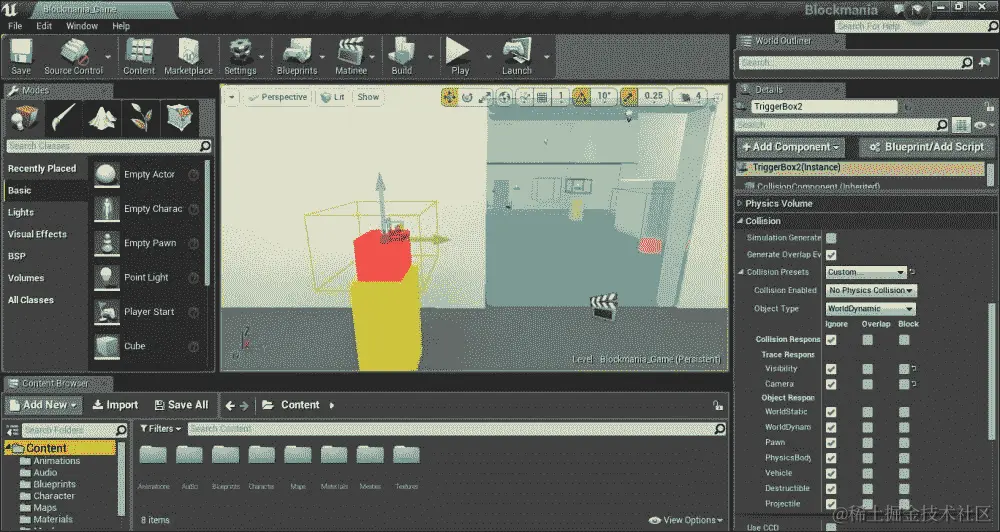
Task: Click Save All in Content Browser
Action: [x=182, y=405]
